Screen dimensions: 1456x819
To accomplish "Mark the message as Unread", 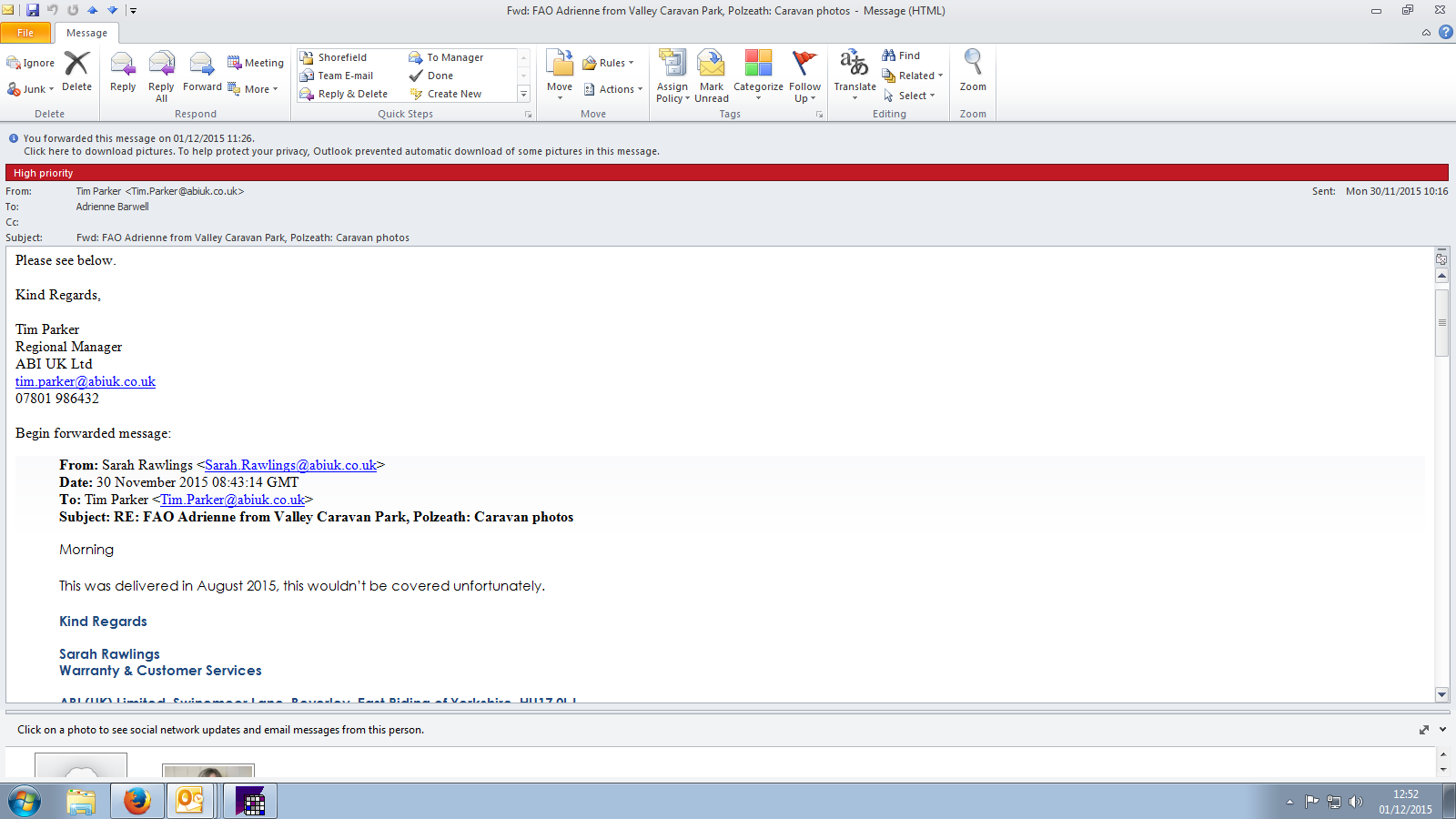I will pos(712,76).
